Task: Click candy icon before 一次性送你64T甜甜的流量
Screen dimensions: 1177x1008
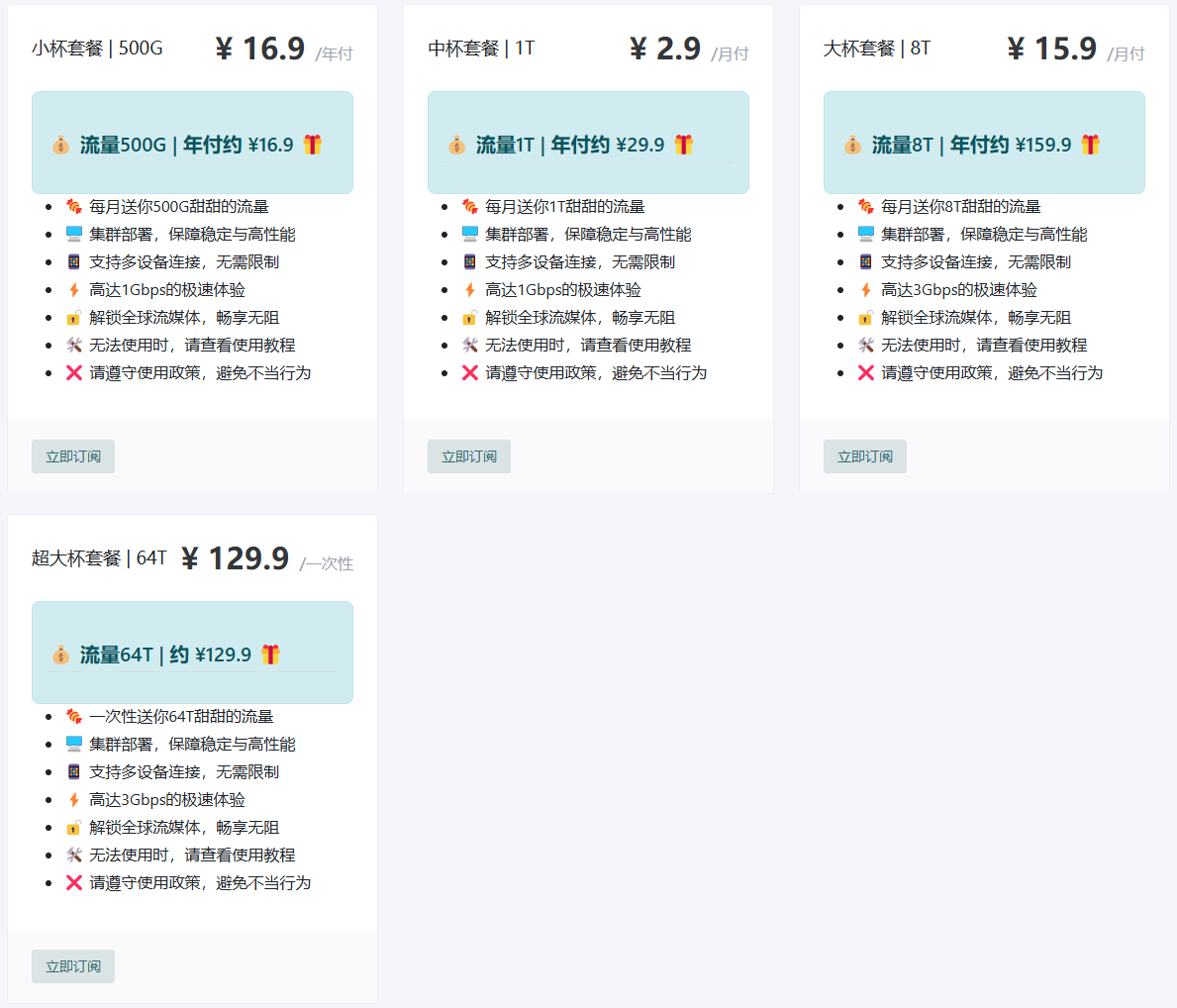Action: point(73,717)
